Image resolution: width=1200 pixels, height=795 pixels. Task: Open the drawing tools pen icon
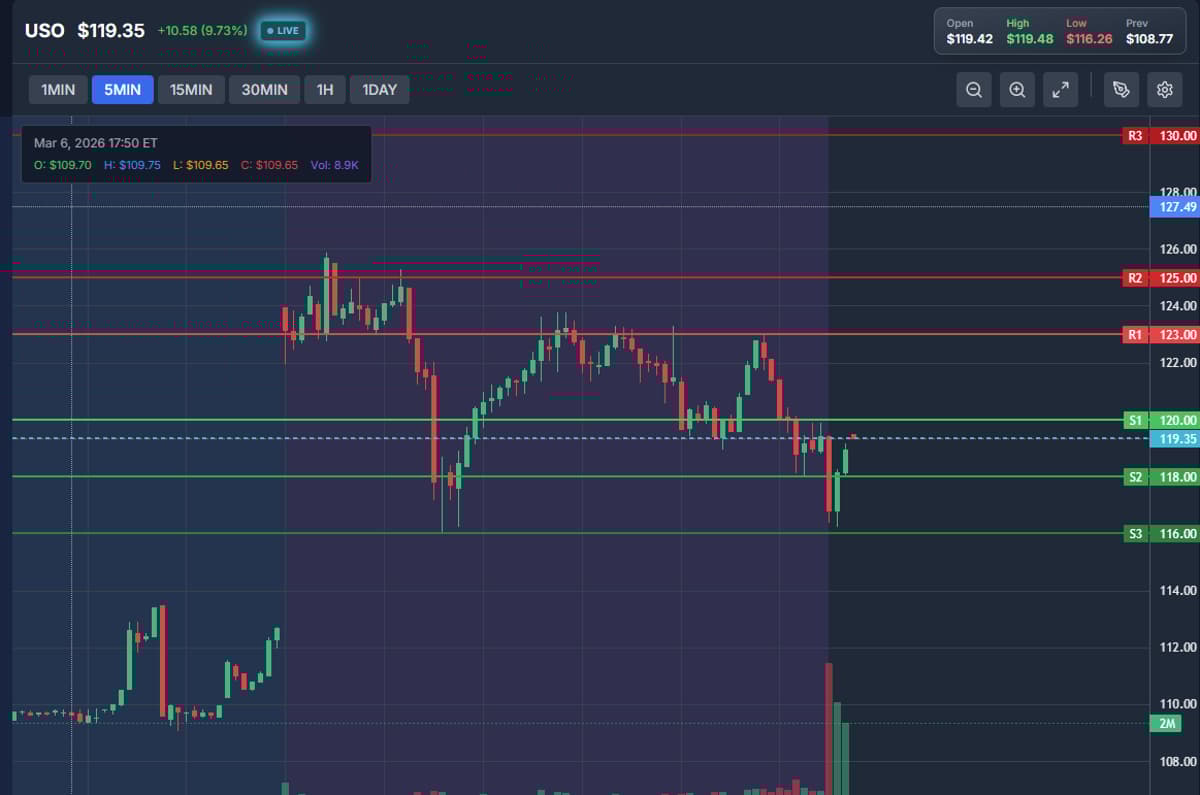pyautogui.click(x=1120, y=89)
